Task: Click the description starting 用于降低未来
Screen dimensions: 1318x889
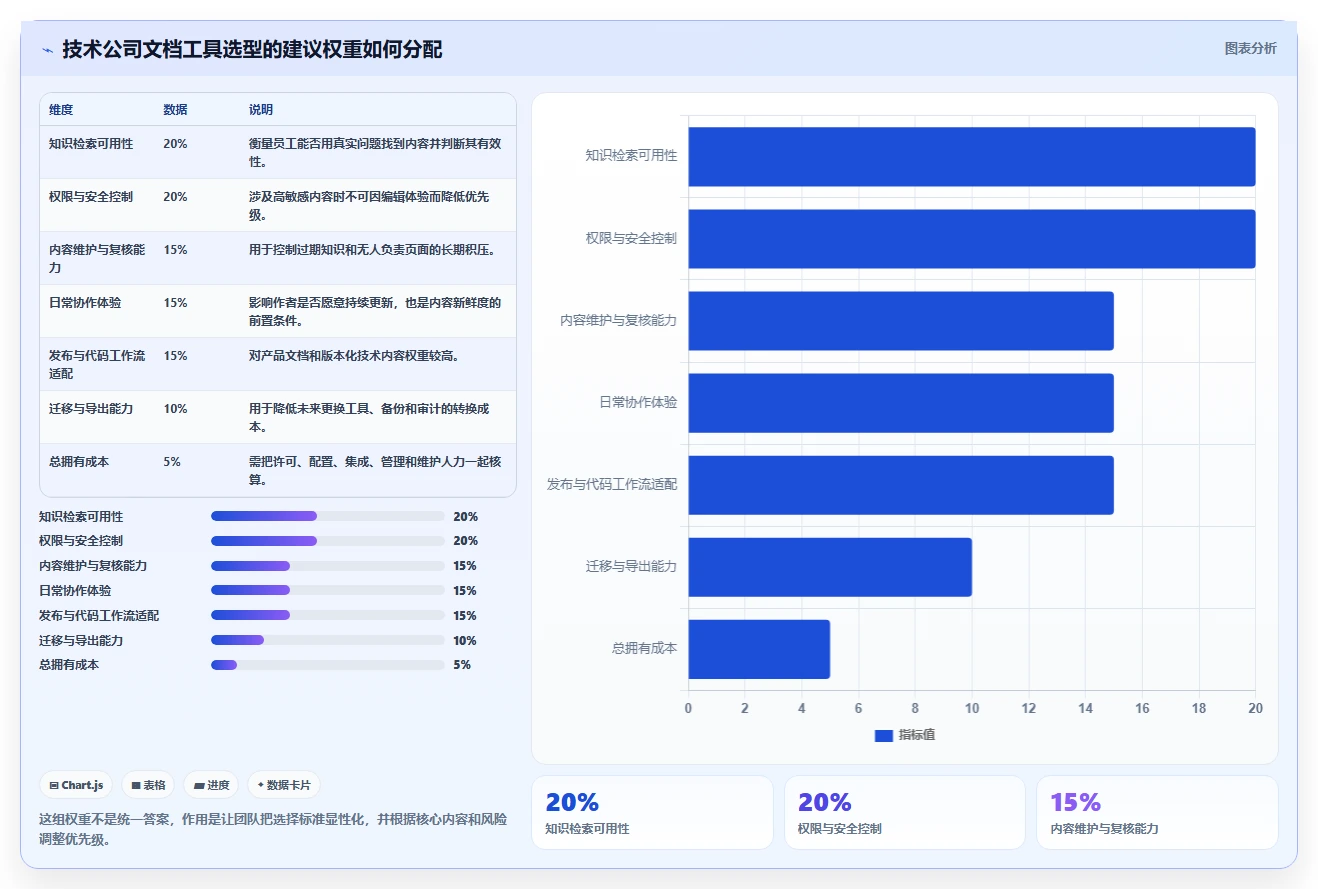Action: click(369, 417)
